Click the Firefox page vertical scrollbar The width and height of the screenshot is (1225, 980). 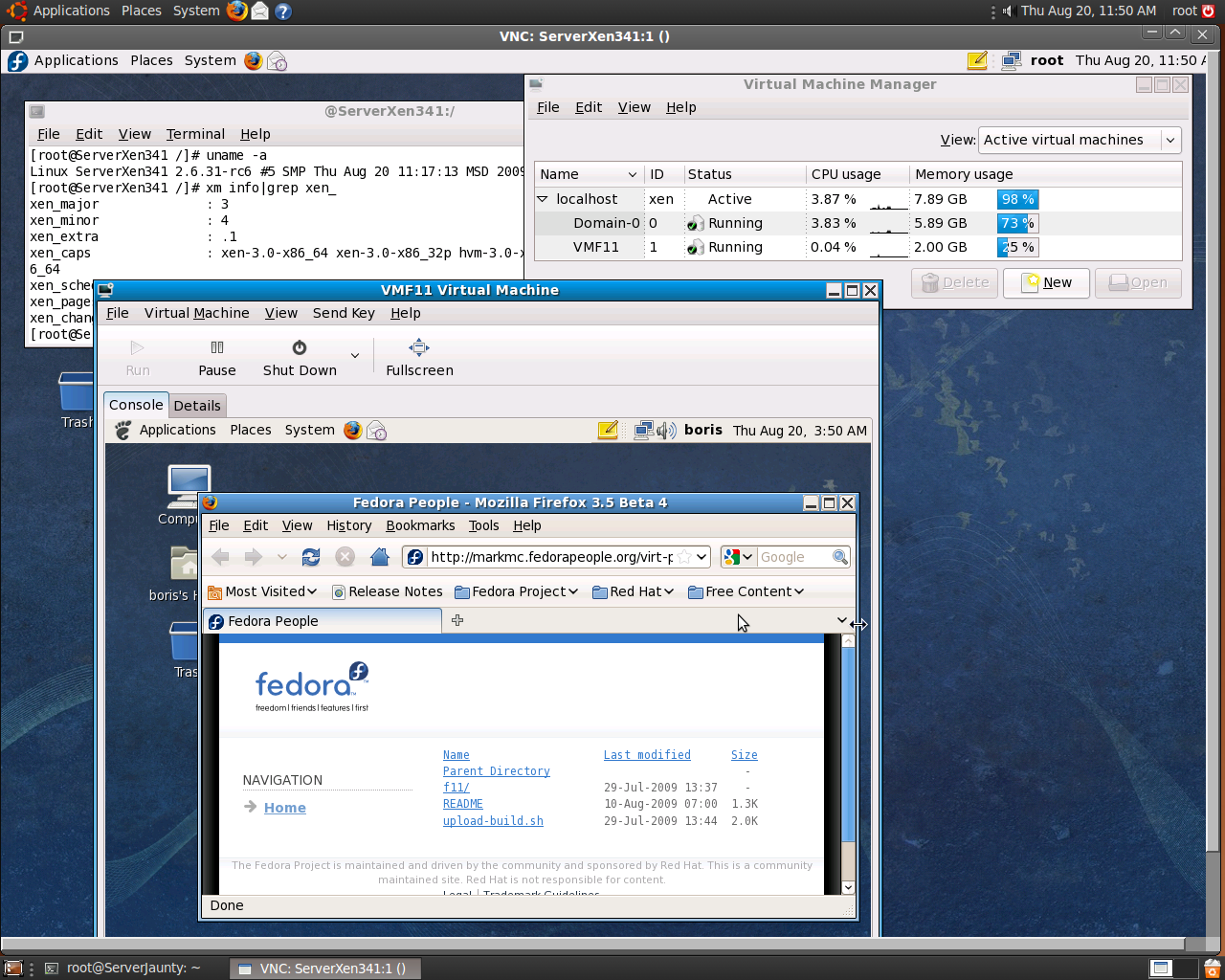click(x=848, y=765)
